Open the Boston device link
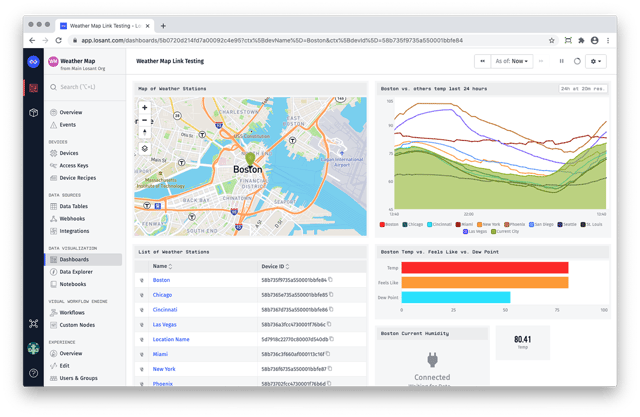 pyautogui.click(x=161, y=280)
